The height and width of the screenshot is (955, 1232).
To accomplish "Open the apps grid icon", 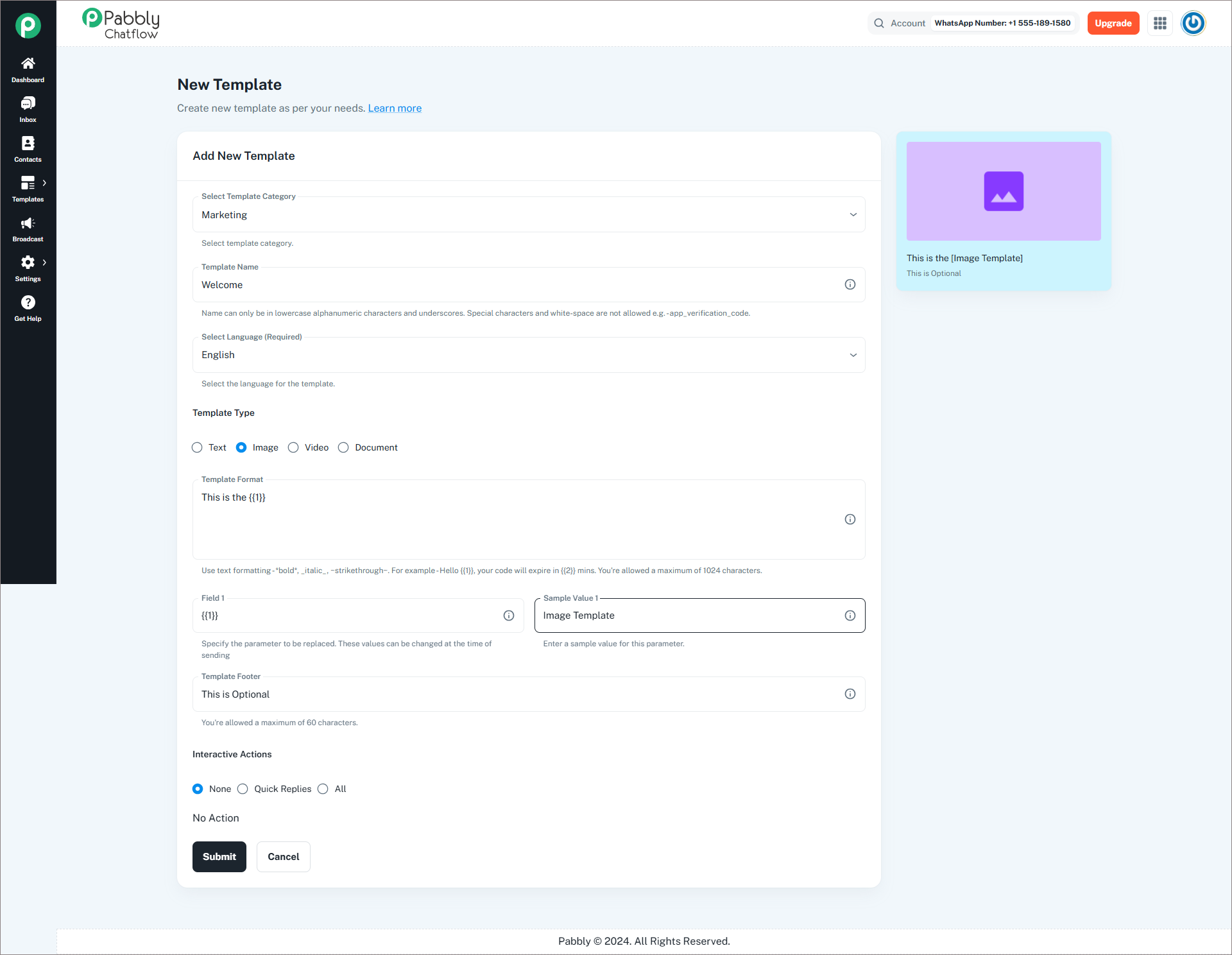I will coord(1160,23).
